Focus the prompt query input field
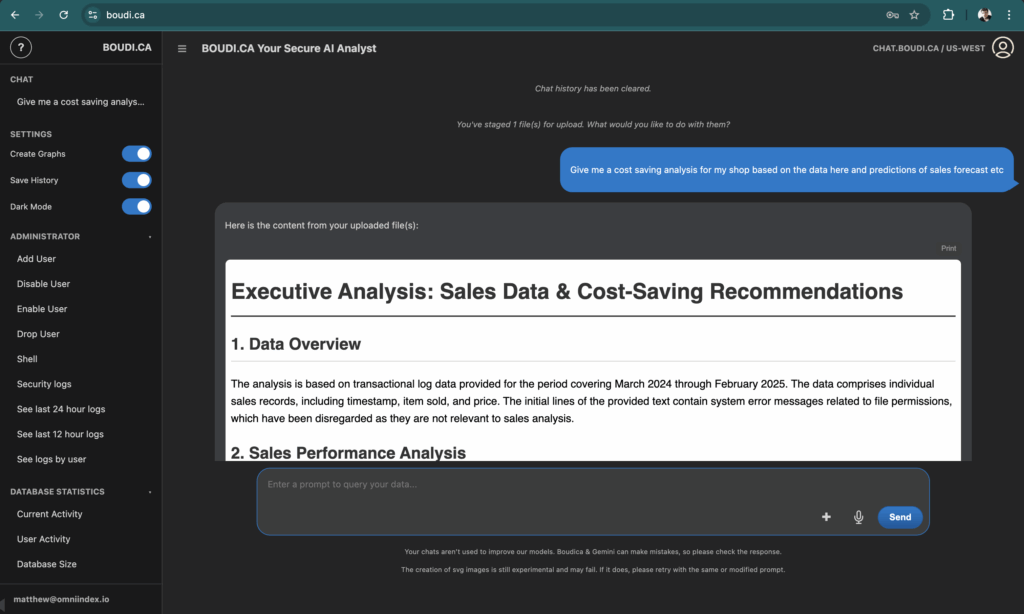This screenshot has height=614, width=1024. point(540,486)
